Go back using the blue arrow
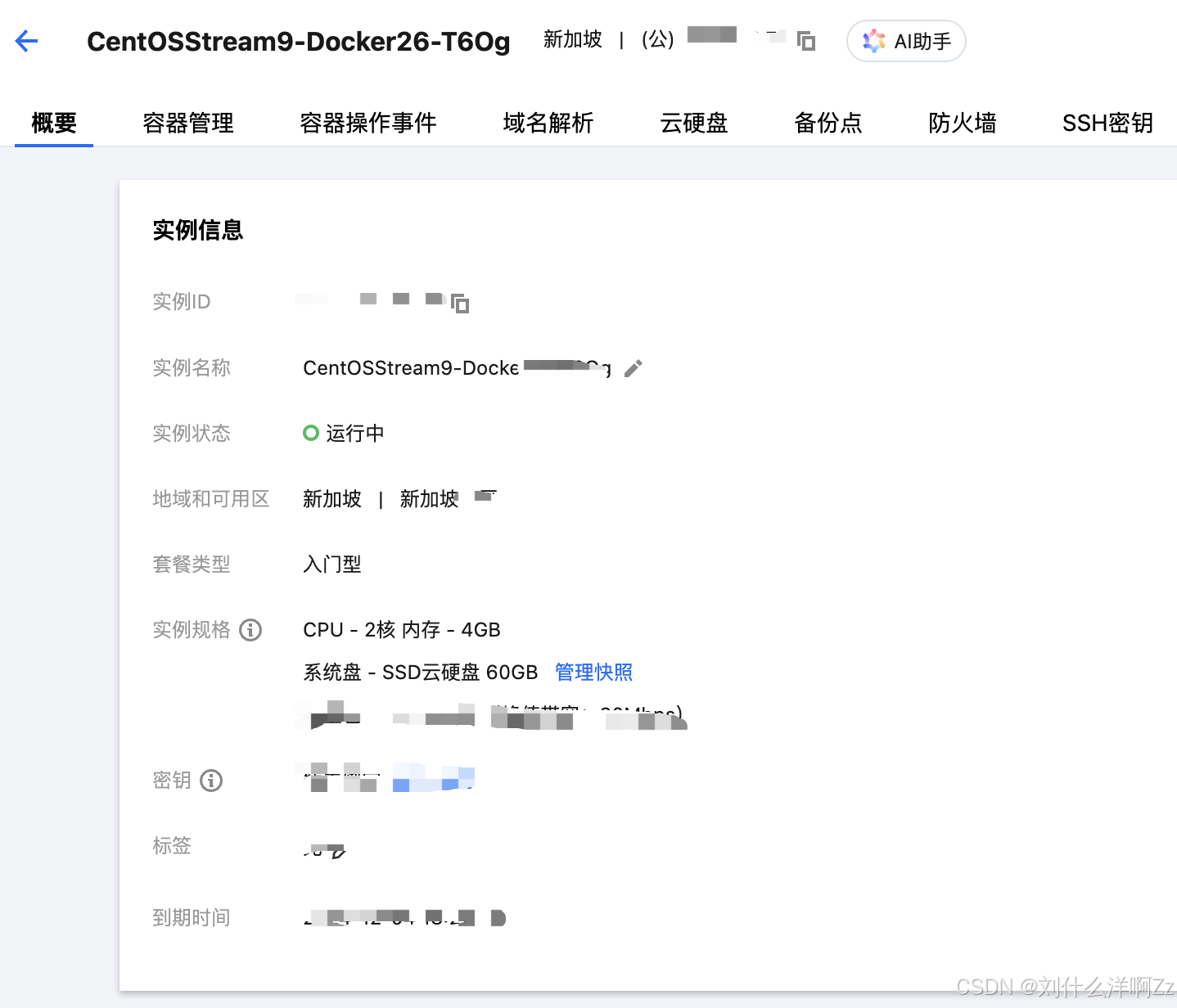This screenshot has width=1177, height=1008. pyautogui.click(x=27, y=41)
